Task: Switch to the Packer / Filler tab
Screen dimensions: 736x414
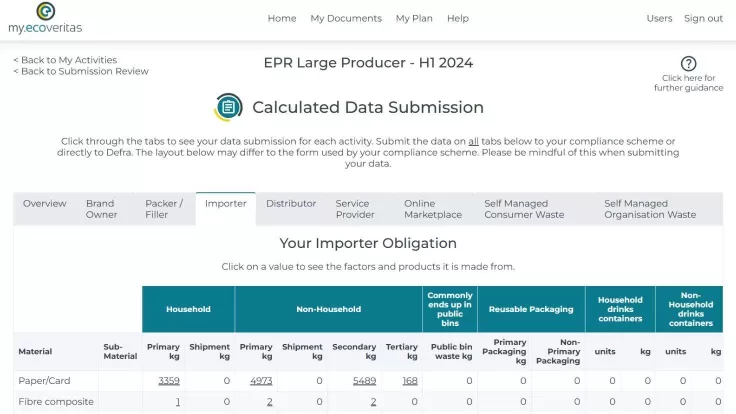Action: click(x=164, y=209)
